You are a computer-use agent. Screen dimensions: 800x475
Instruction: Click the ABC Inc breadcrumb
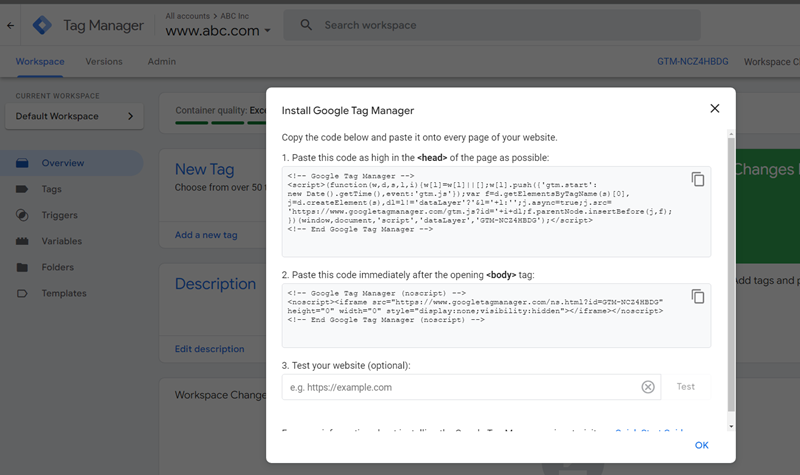[x=235, y=16]
